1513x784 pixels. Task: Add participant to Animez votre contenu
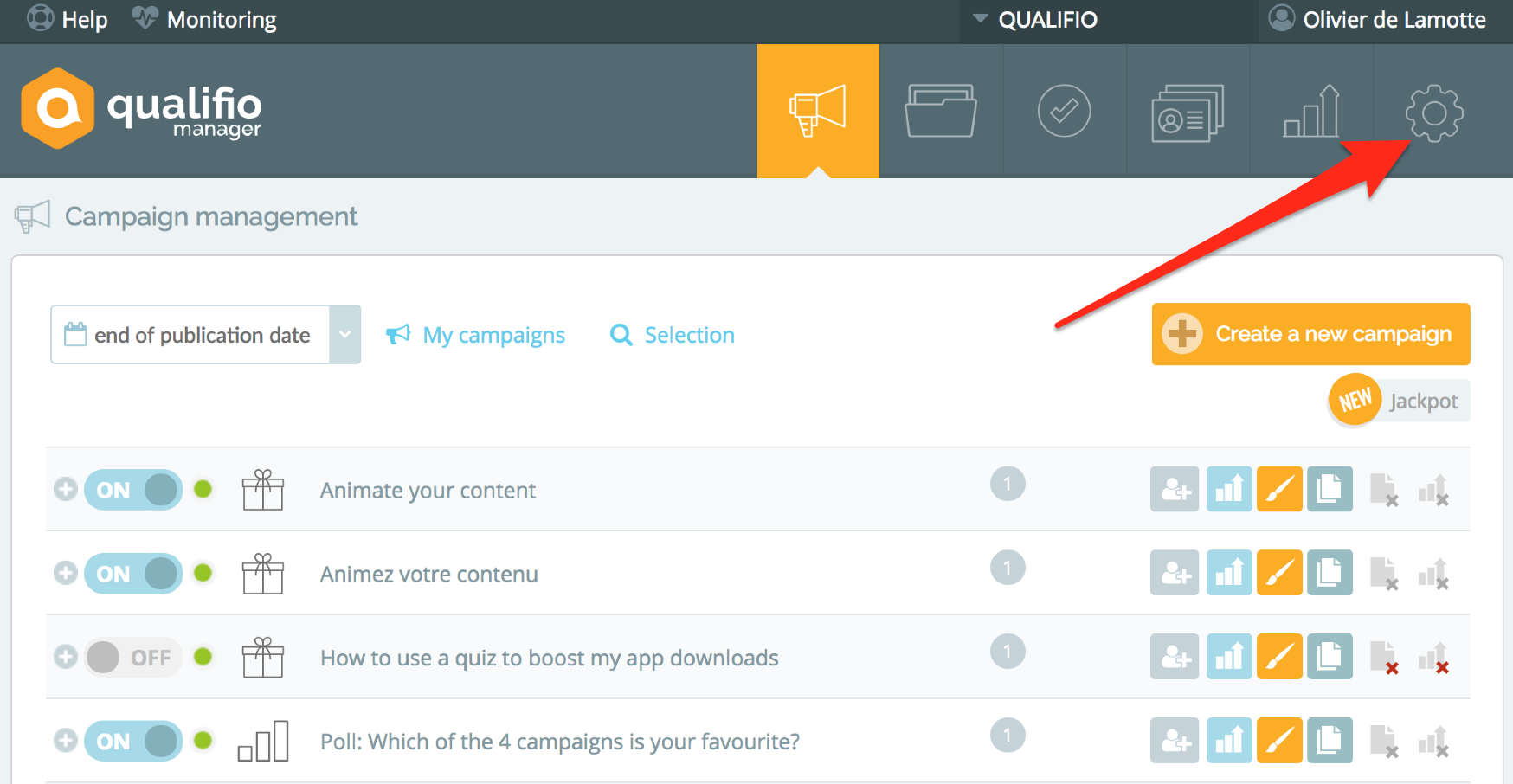[x=1175, y=573]
